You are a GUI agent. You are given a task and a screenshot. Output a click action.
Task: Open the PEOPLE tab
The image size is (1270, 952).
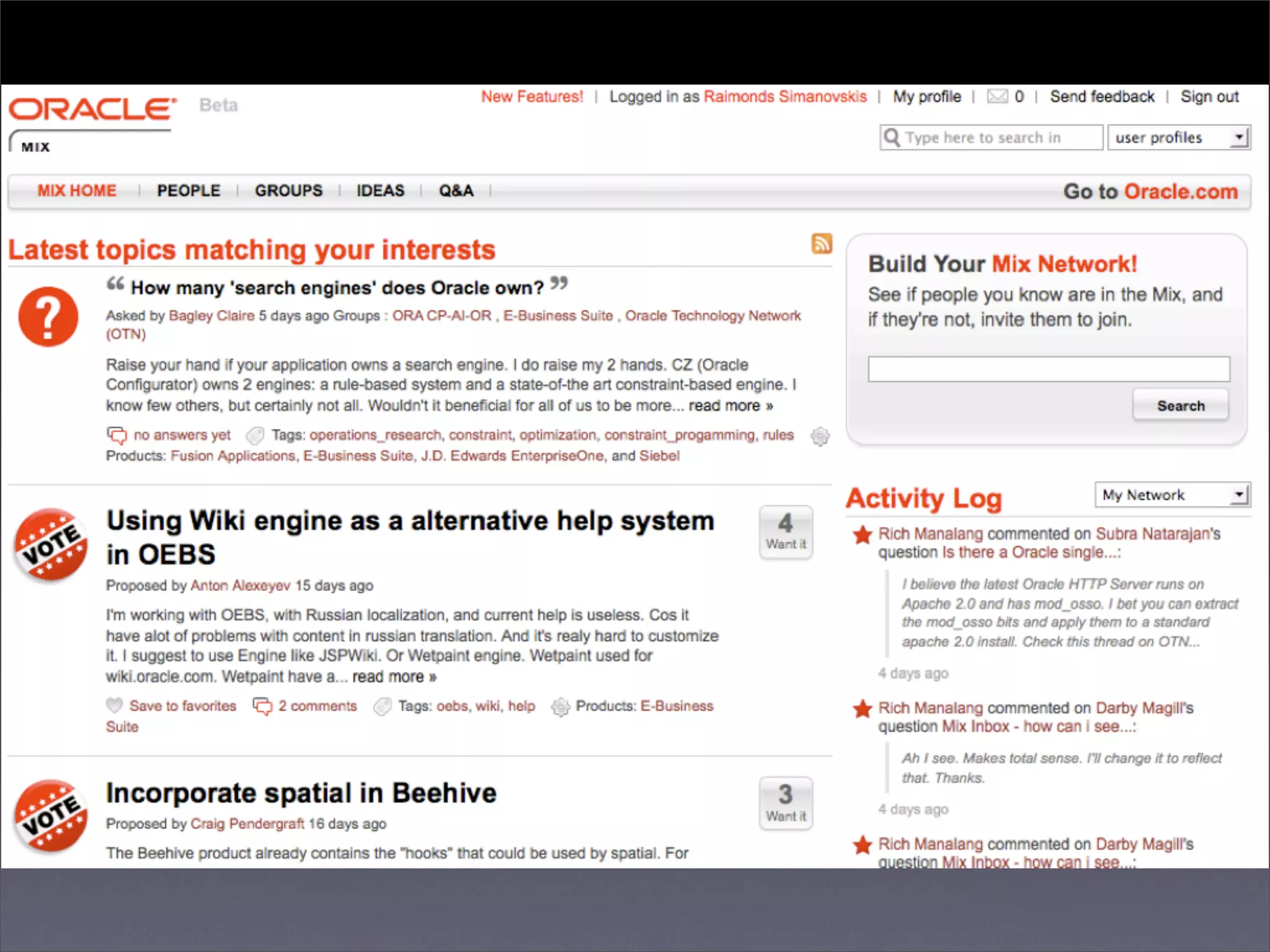189,190
